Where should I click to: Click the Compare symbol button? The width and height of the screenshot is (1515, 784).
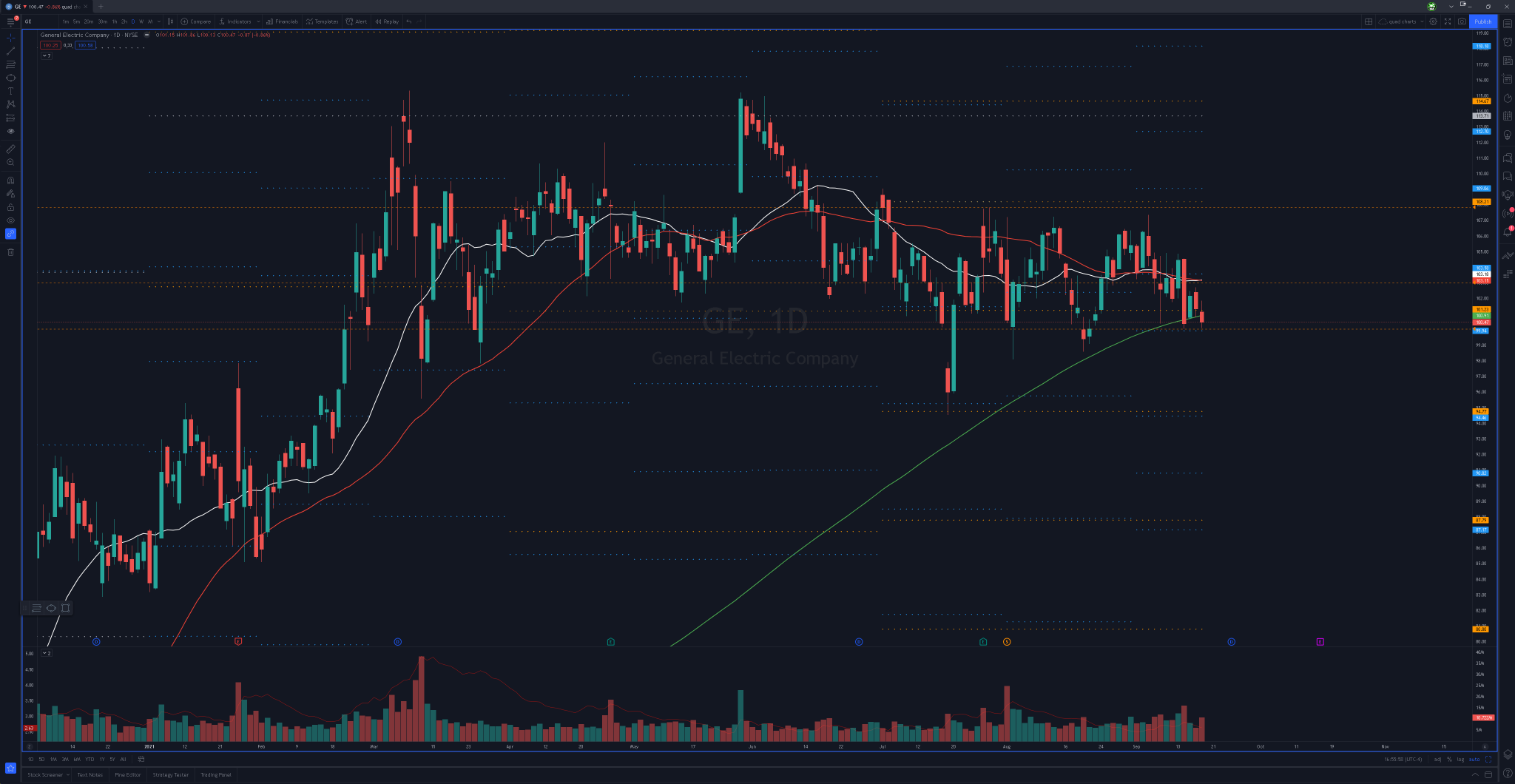coord(196,21)
